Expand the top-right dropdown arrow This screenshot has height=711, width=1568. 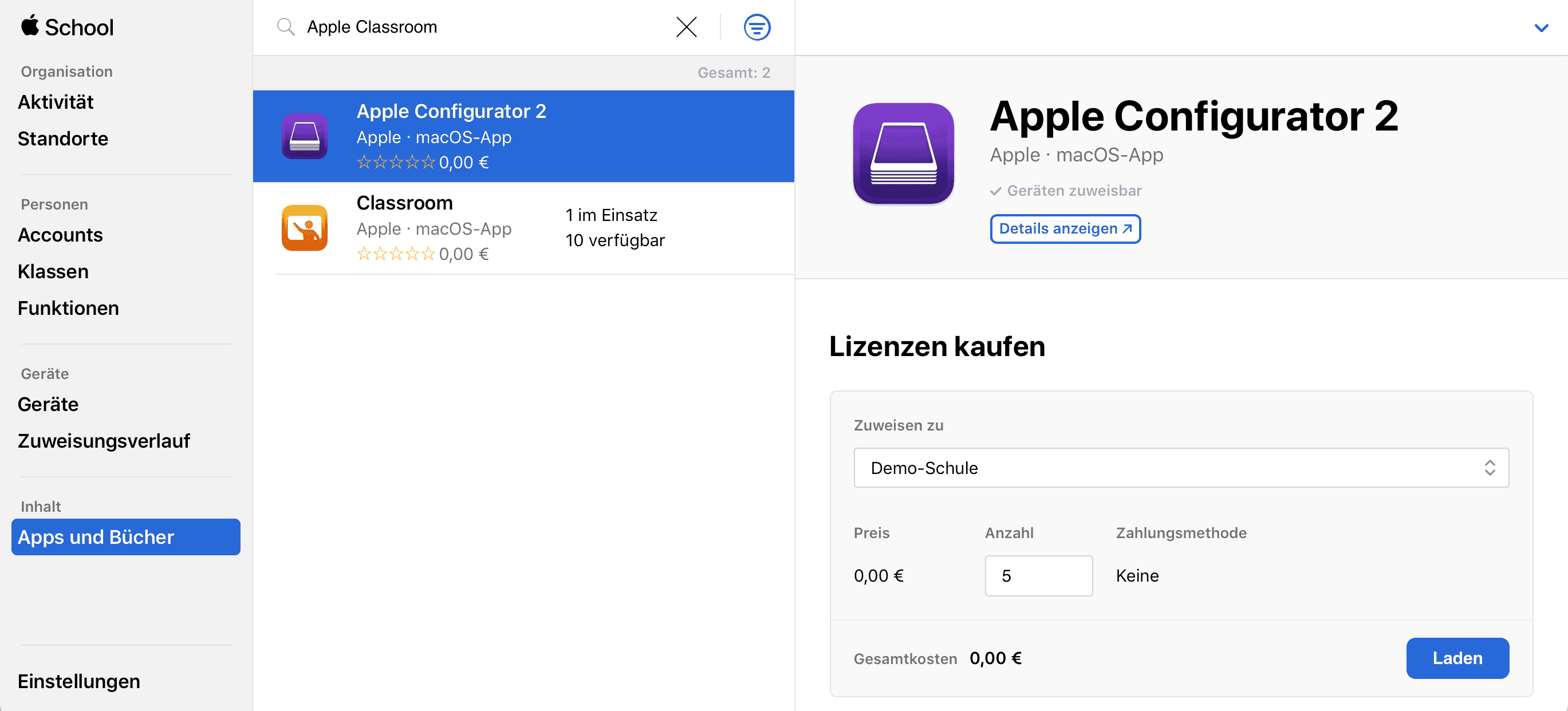[x=1542, y=27]
